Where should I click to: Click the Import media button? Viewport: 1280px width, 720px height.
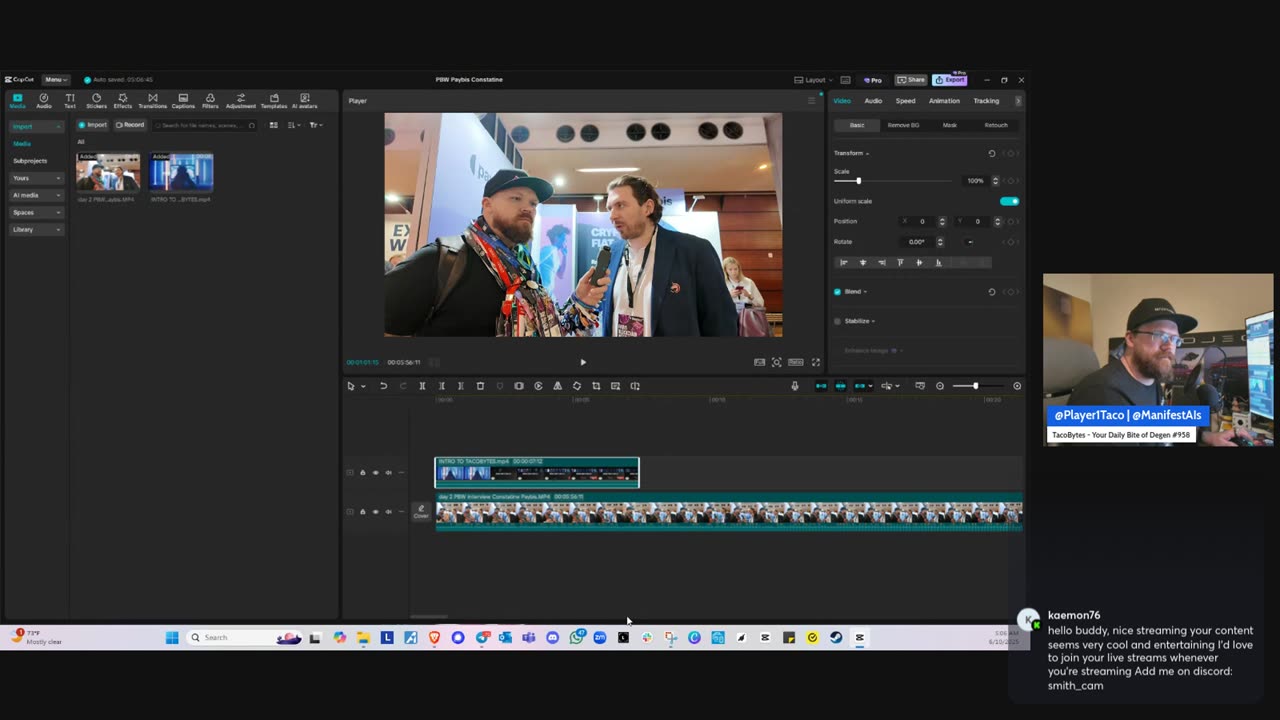(93, 125)
